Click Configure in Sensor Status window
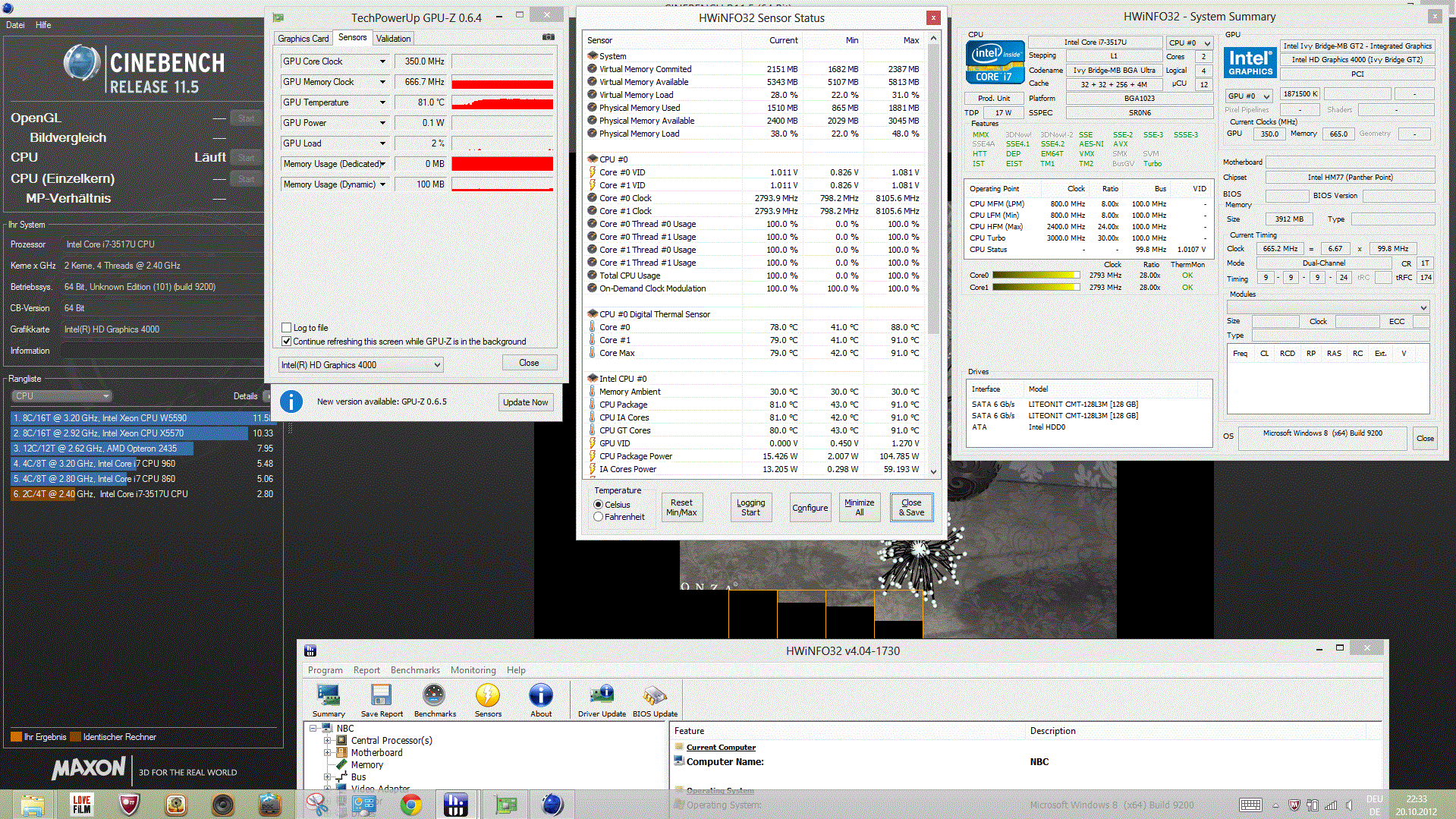The width and height of the screenshot is (1456, 819). [x=810, y=508]
